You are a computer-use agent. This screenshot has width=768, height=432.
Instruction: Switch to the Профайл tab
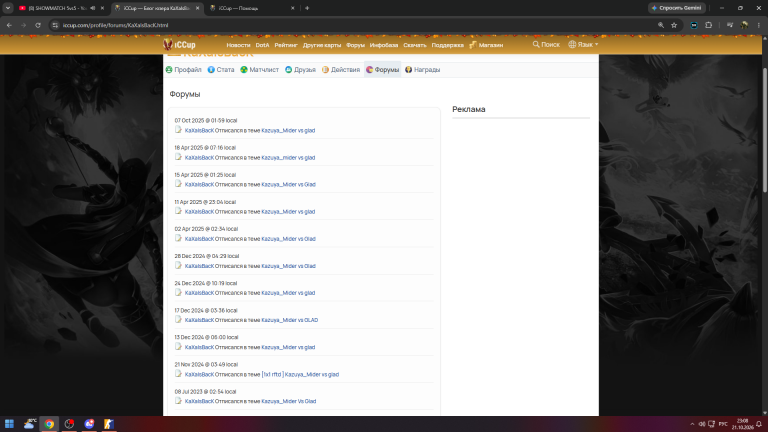pyautogui.click(x=184, y=70)
